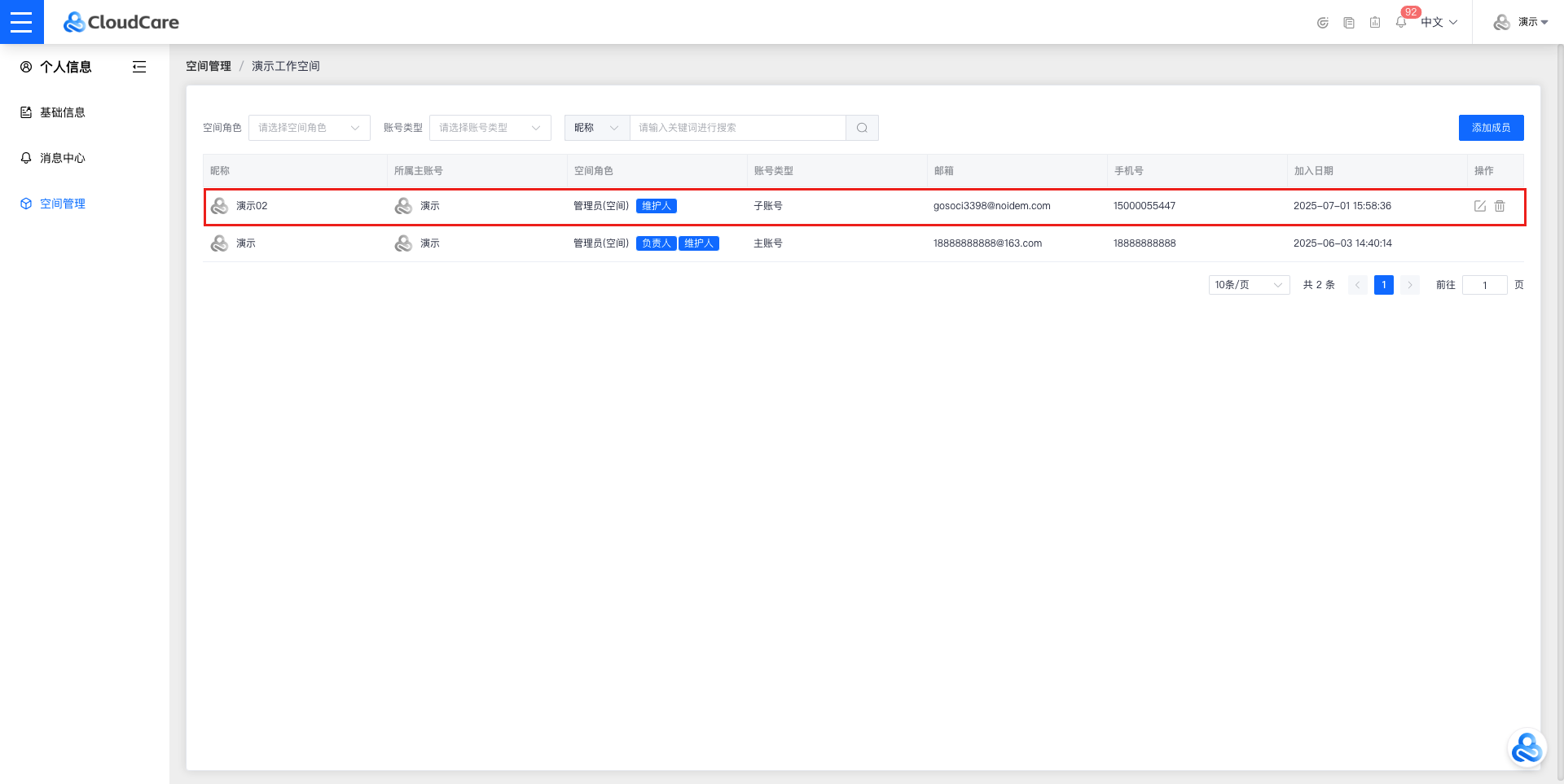Change the 10条/页 page size dropdown
The image size is (1564, 784).
(x=1248, y=285)
